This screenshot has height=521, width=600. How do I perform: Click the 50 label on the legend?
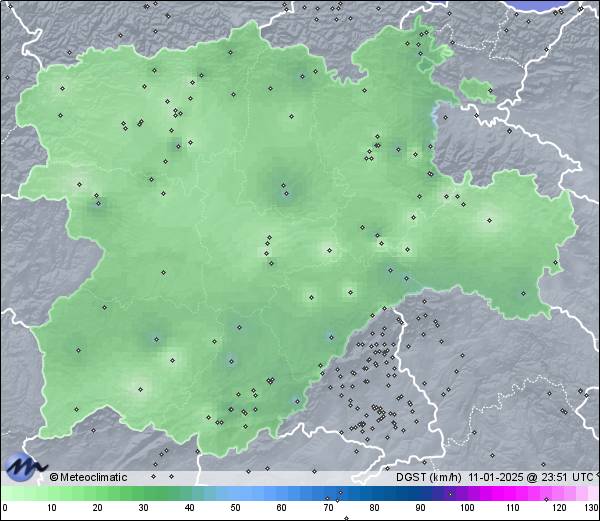click(235, 508)
